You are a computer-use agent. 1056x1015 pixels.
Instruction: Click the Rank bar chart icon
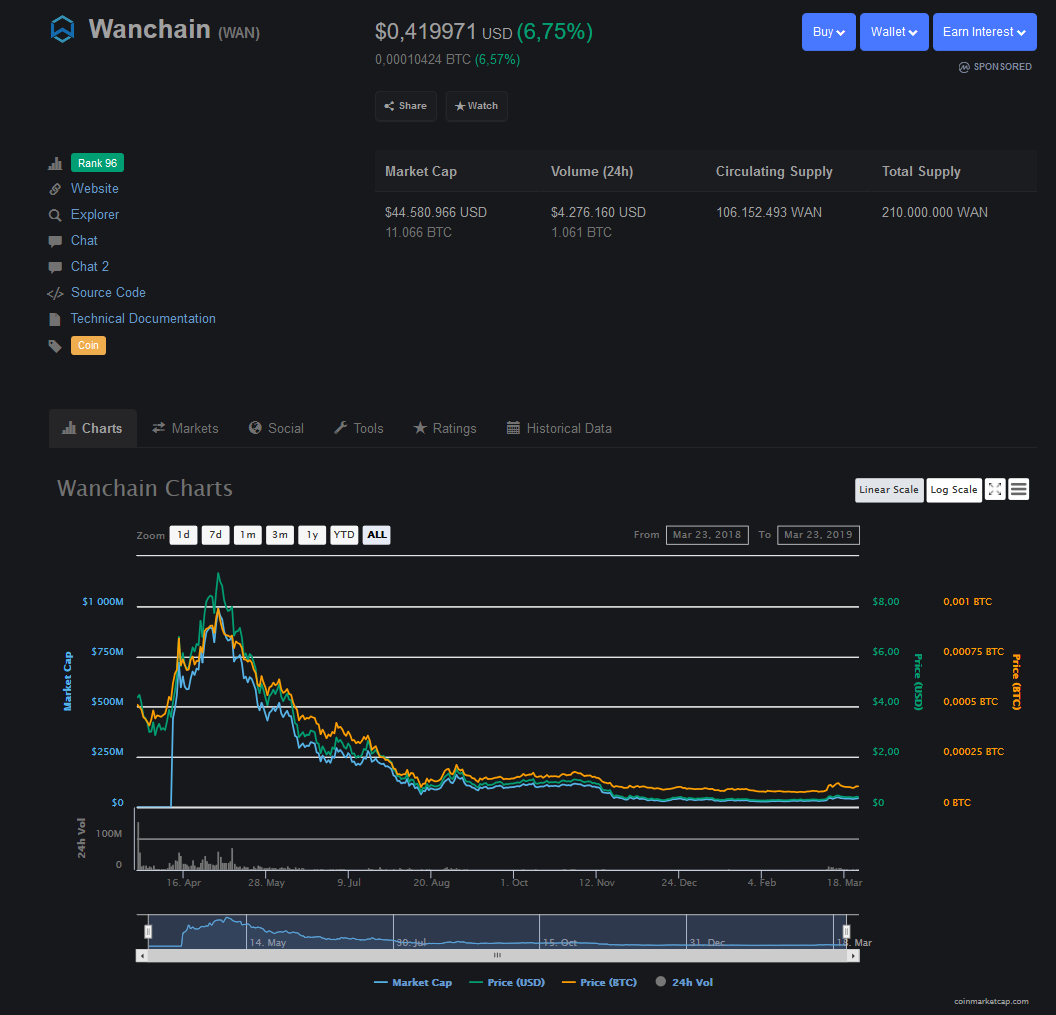(x=55, y=163)
